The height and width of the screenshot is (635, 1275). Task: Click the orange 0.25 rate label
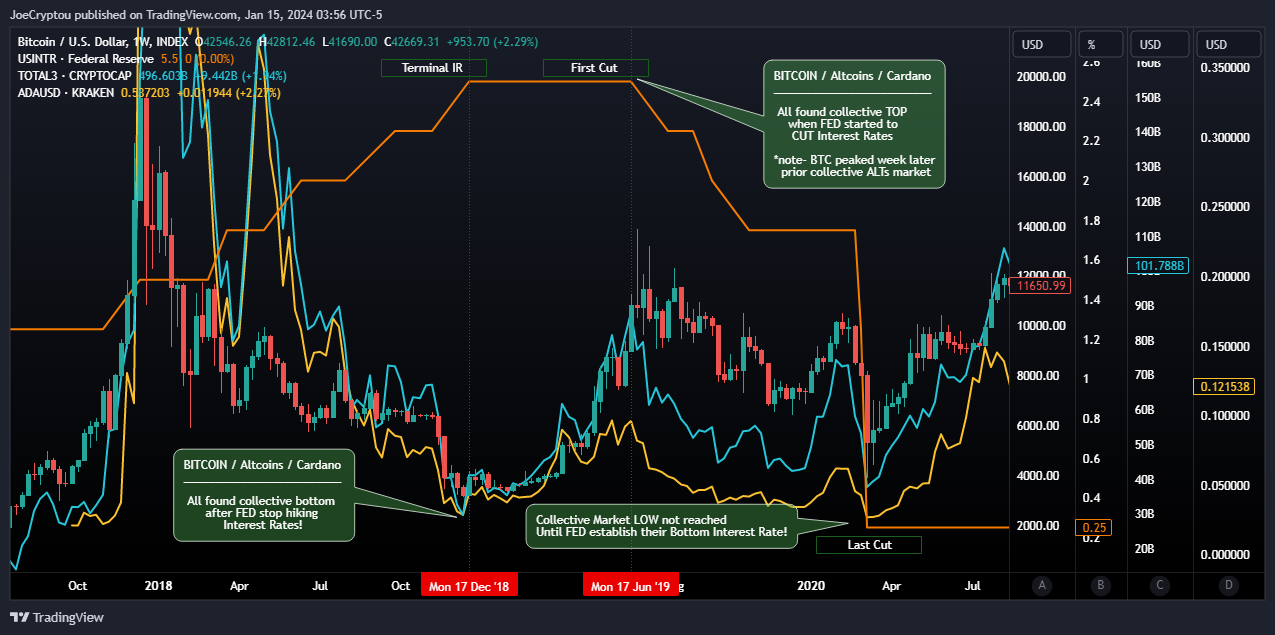pos(1092,527)
